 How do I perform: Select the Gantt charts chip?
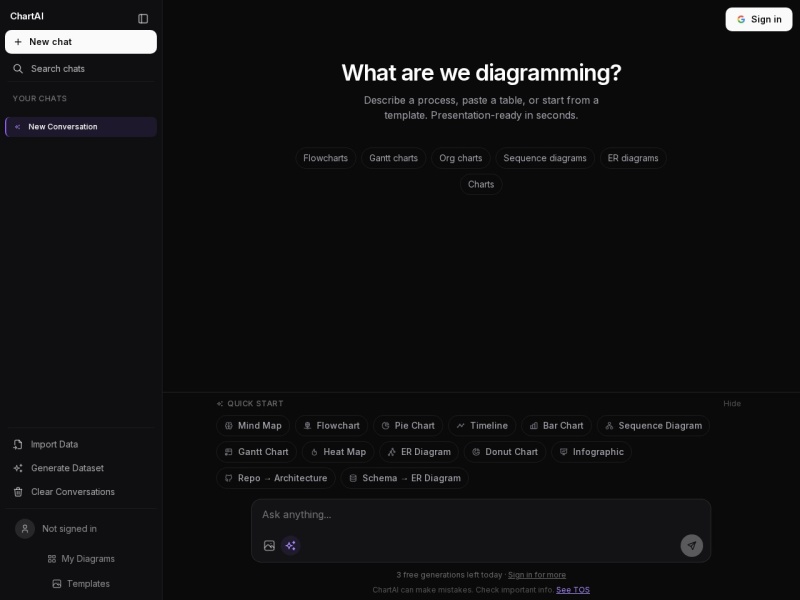(393, 158)
